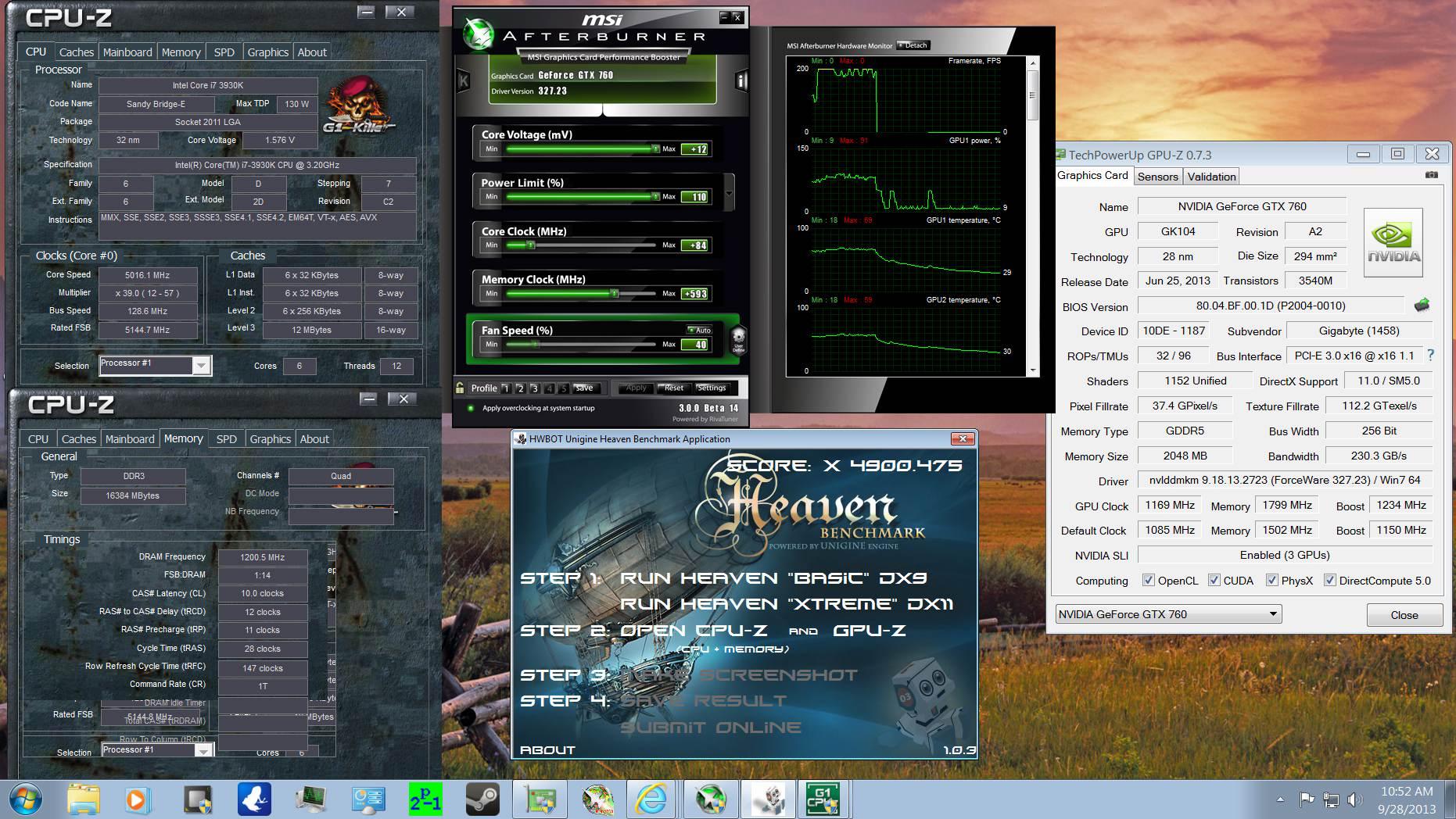Click Afterburner Reset button
Screen dimensions: 1456x819
(x=673, y=388)
